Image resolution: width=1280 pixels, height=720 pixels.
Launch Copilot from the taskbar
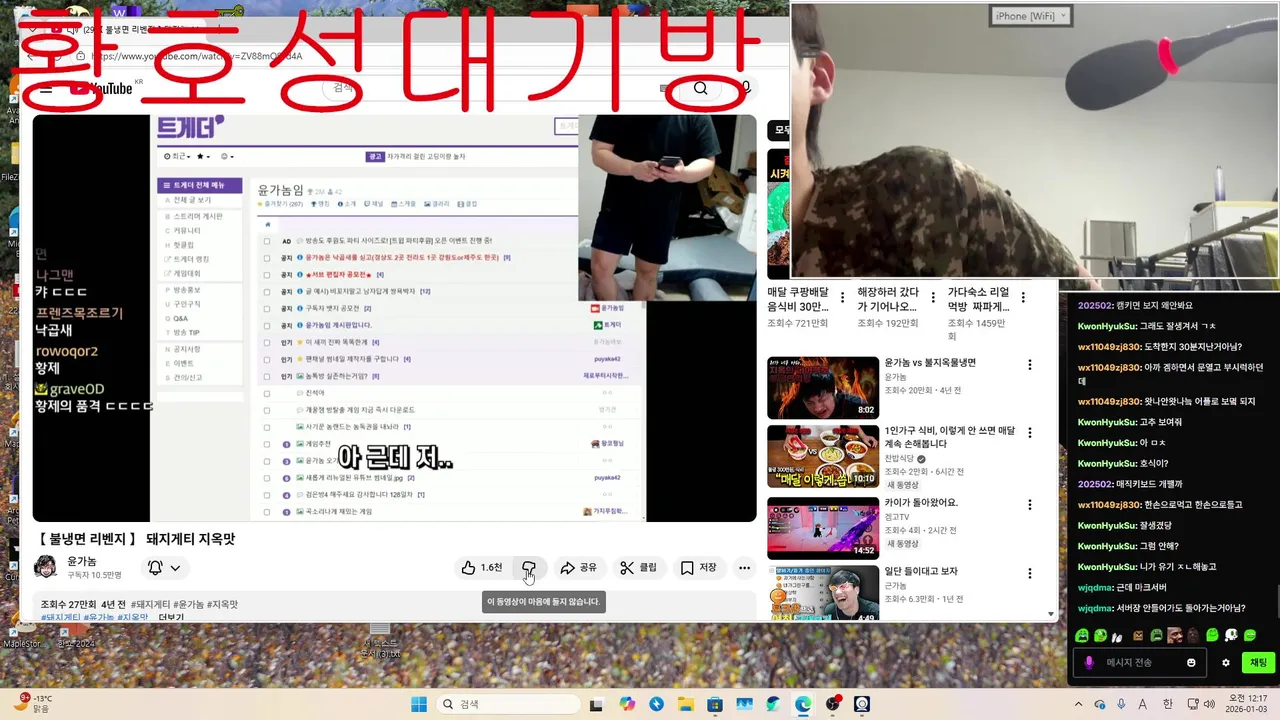627,704
